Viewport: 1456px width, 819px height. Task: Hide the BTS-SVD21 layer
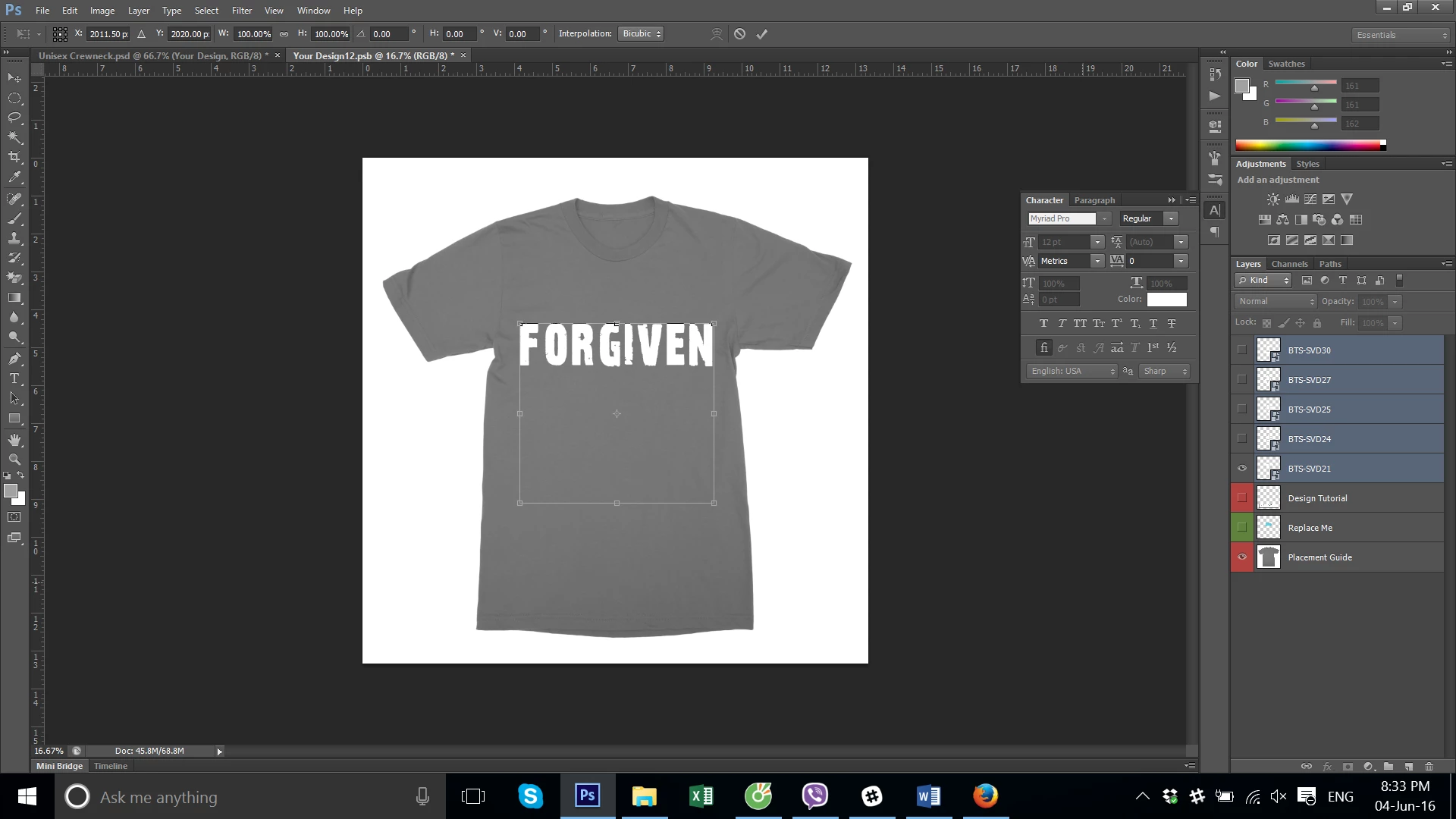pyautogui.click(x=1241, y=469)
